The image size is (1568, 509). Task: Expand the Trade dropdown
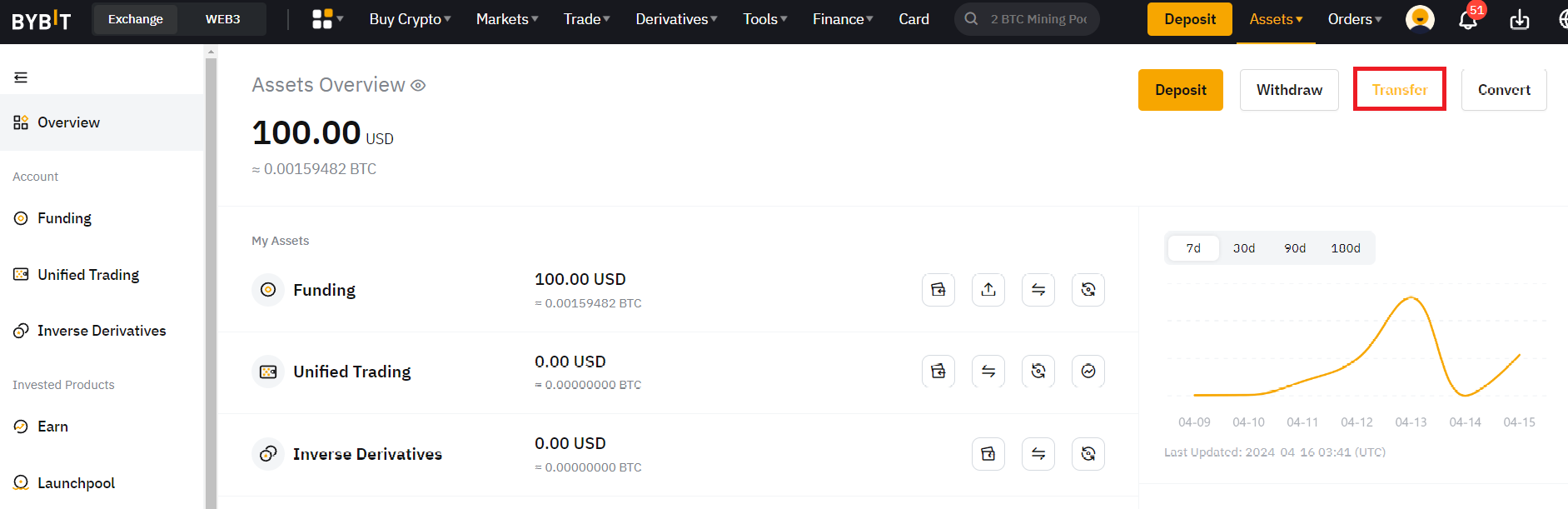(x=586, y=19)
